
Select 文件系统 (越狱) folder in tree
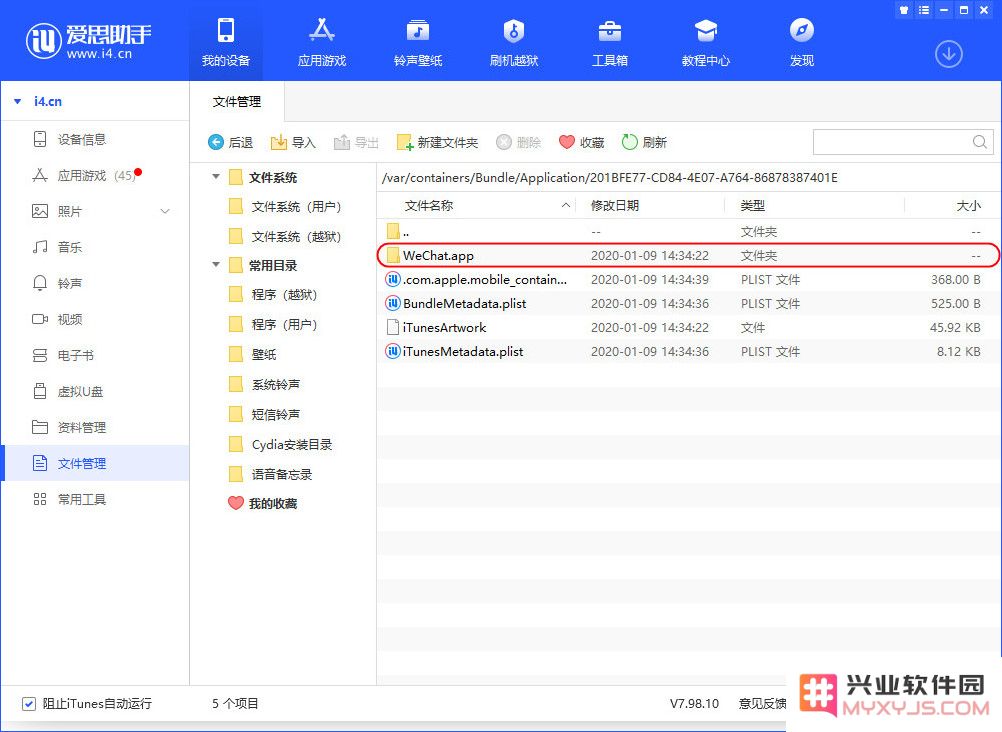click(285, 237)
